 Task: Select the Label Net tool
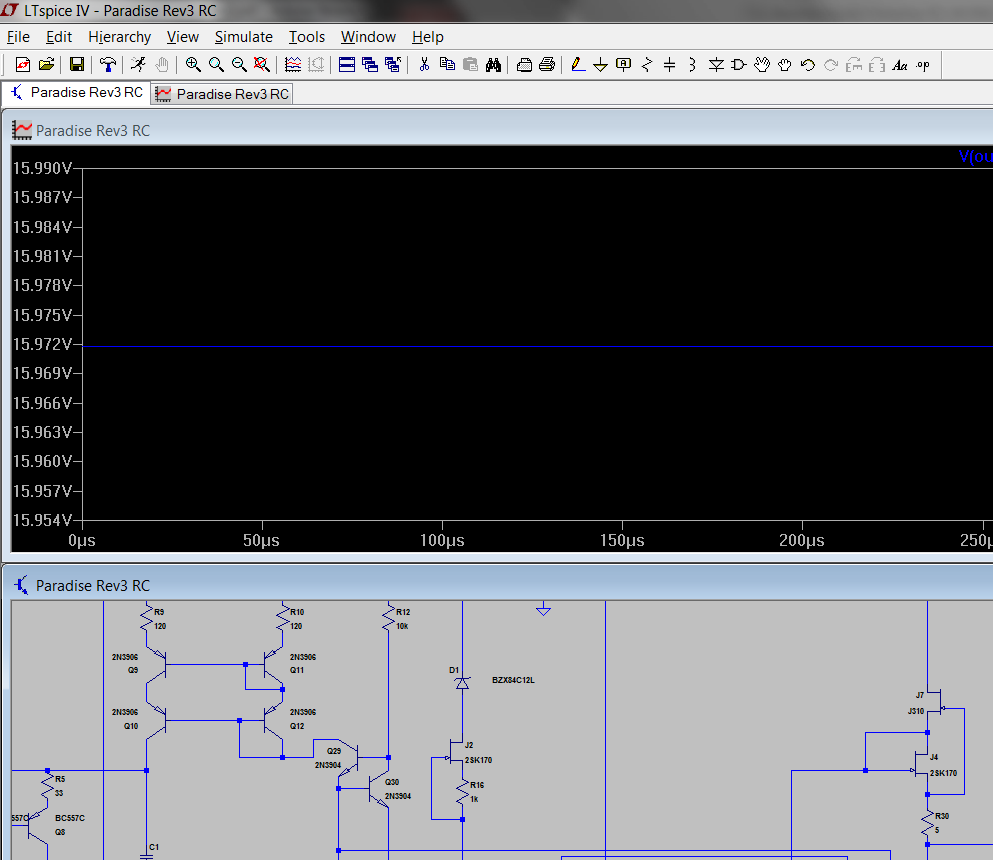click(624, 65)
